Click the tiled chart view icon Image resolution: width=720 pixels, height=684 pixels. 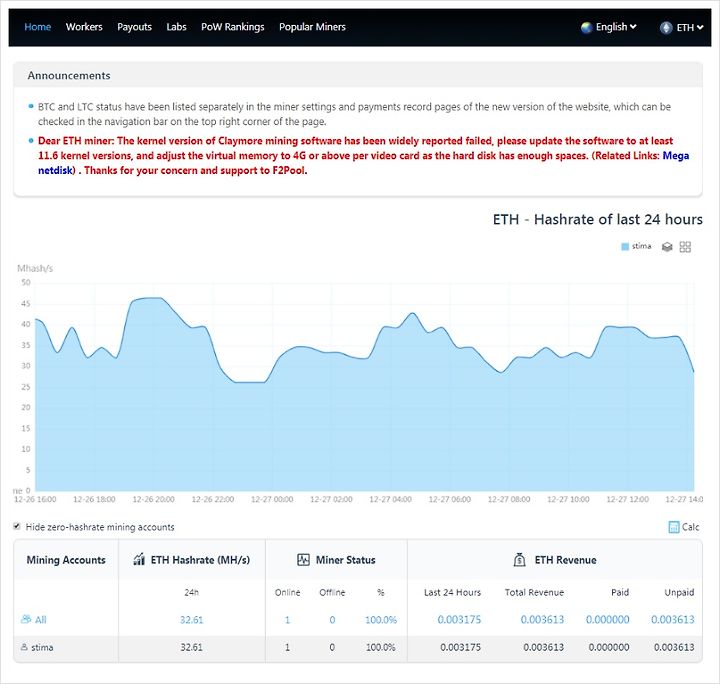(685, 247)
